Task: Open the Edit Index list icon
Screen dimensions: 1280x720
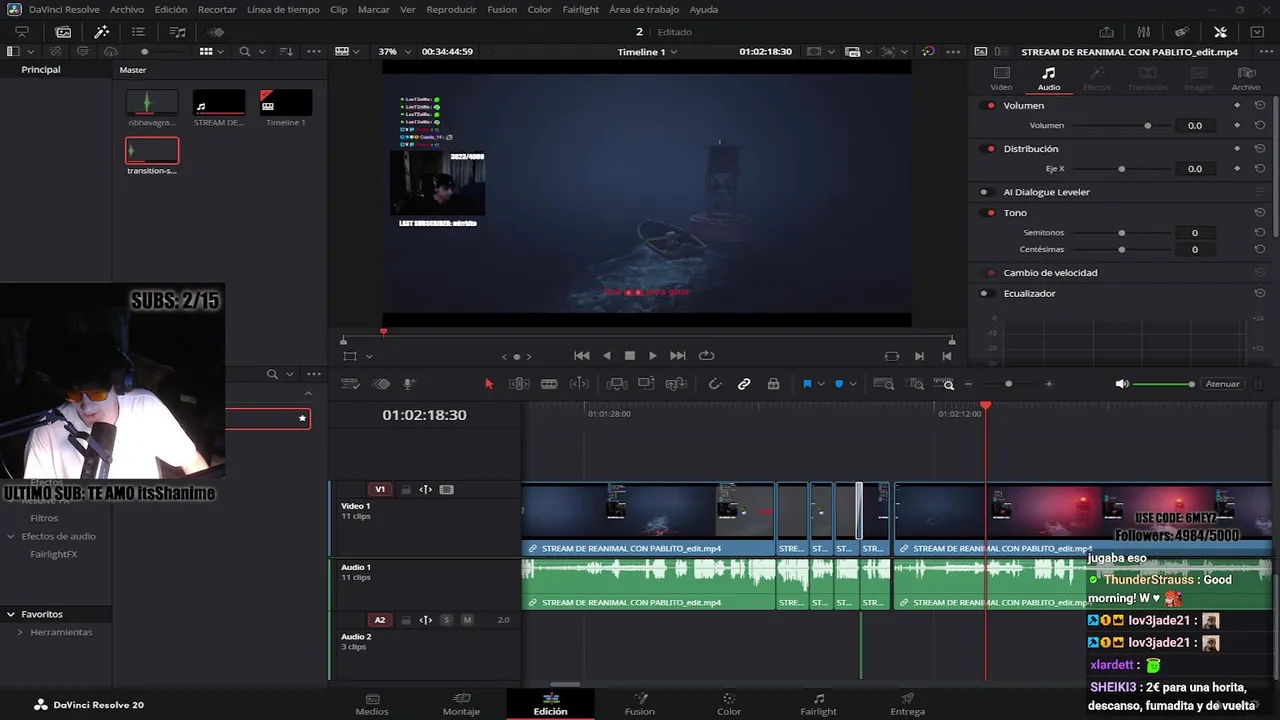Action: click(x=139, y=32)
